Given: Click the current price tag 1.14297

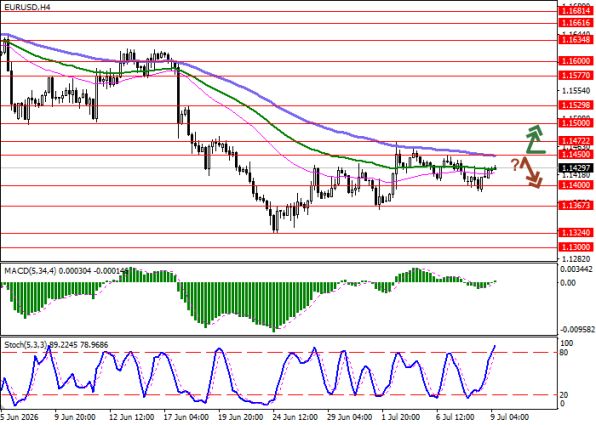Looking at the screenshot, I should pyautogui.click(x=576, y=168).
